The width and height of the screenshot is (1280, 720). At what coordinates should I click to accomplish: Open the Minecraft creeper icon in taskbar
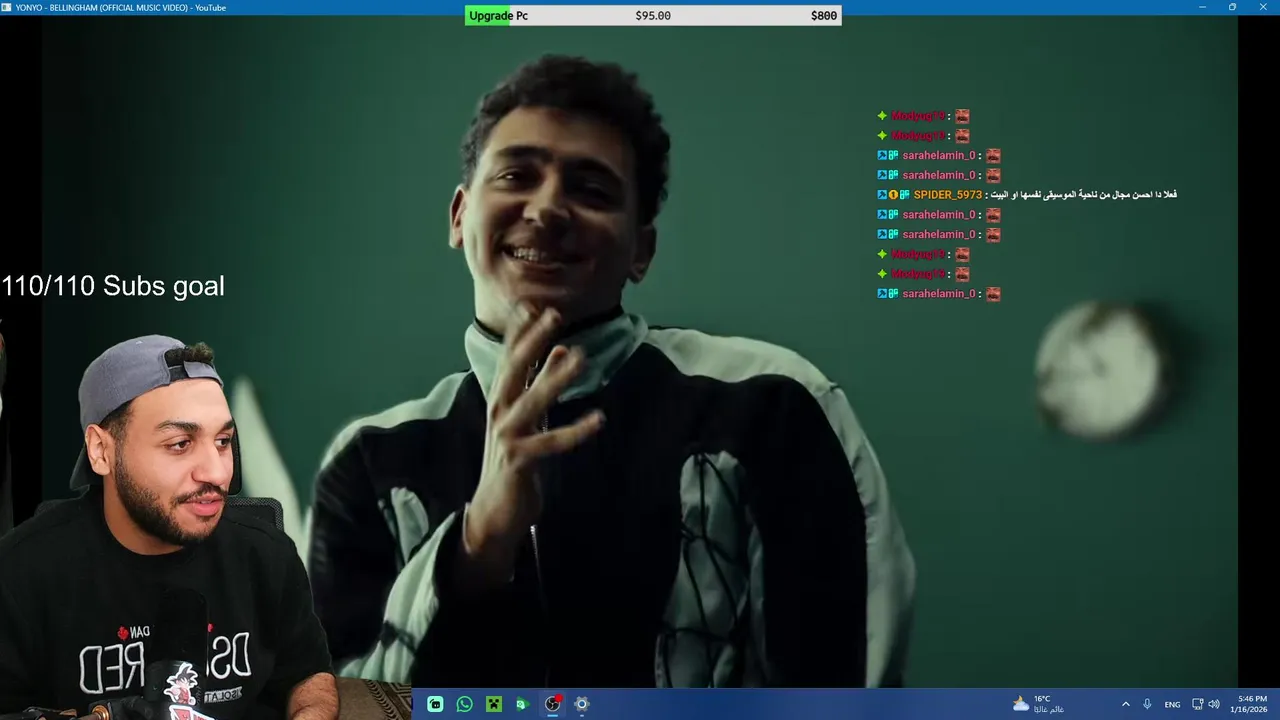pyautogui.click(x=493, y=704)
